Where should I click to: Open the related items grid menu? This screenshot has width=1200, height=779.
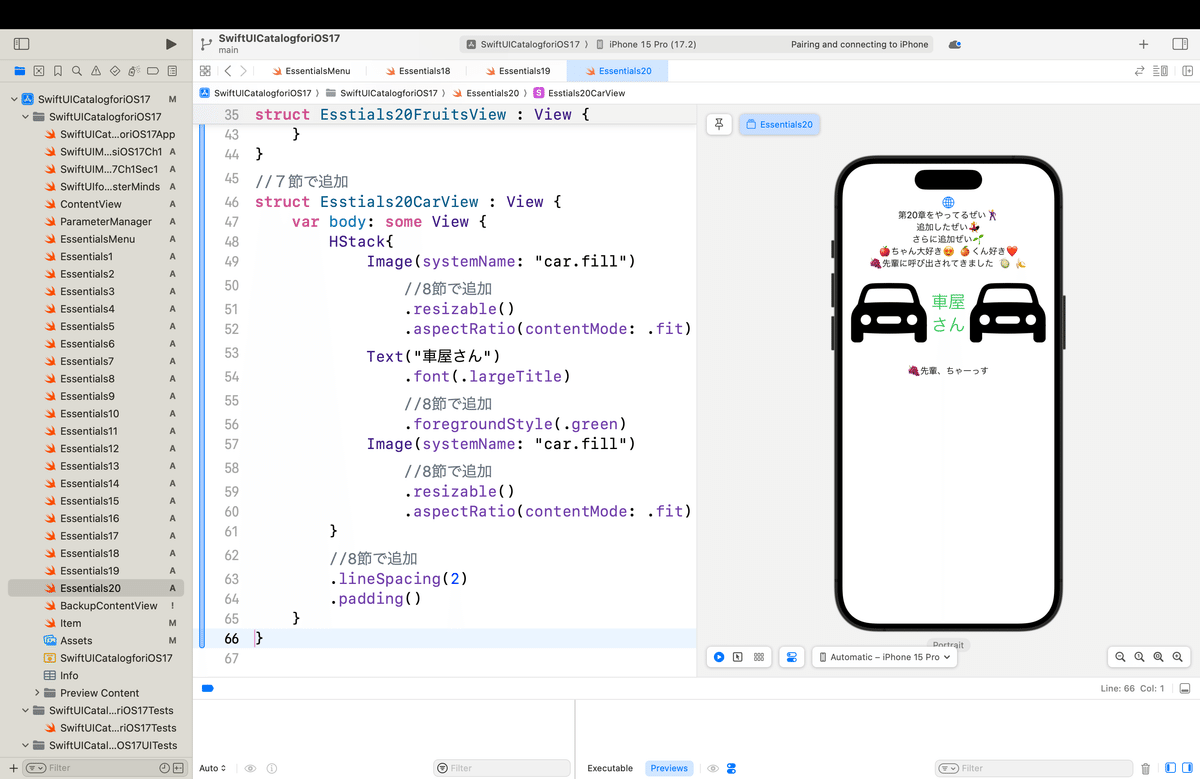coord(205,71)
